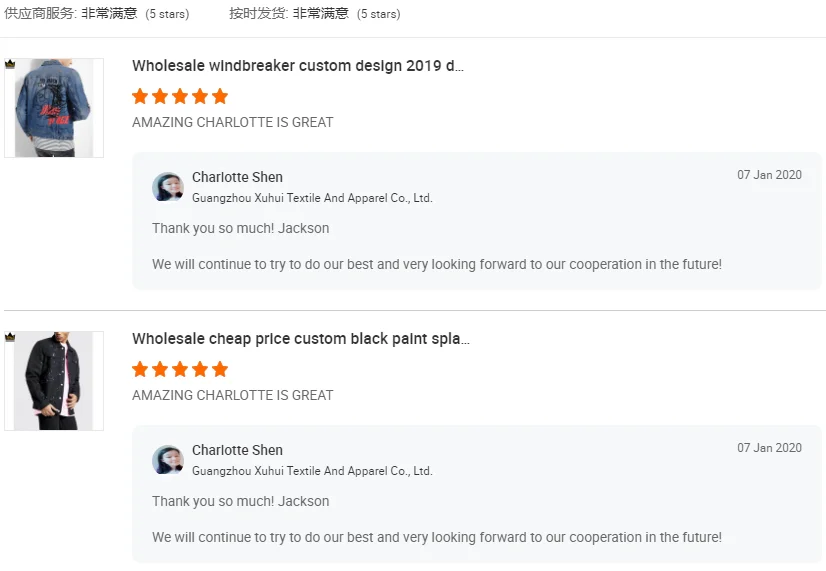Click the 07 Jan 2020 date on the black jacket reply

(x=769, y=448)
